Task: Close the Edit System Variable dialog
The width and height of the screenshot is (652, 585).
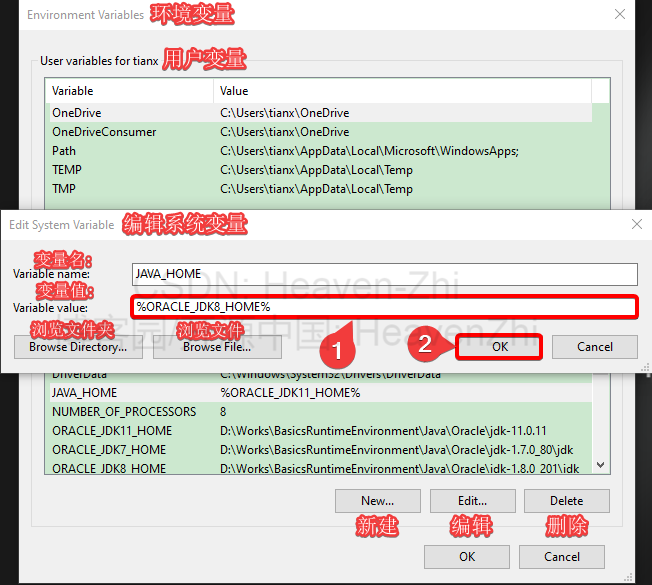Action: pos(637,225)
